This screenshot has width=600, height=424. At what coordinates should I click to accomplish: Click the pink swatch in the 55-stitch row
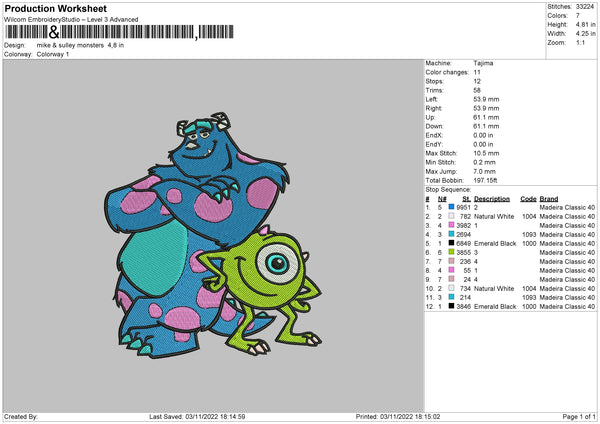pos(451,270)
